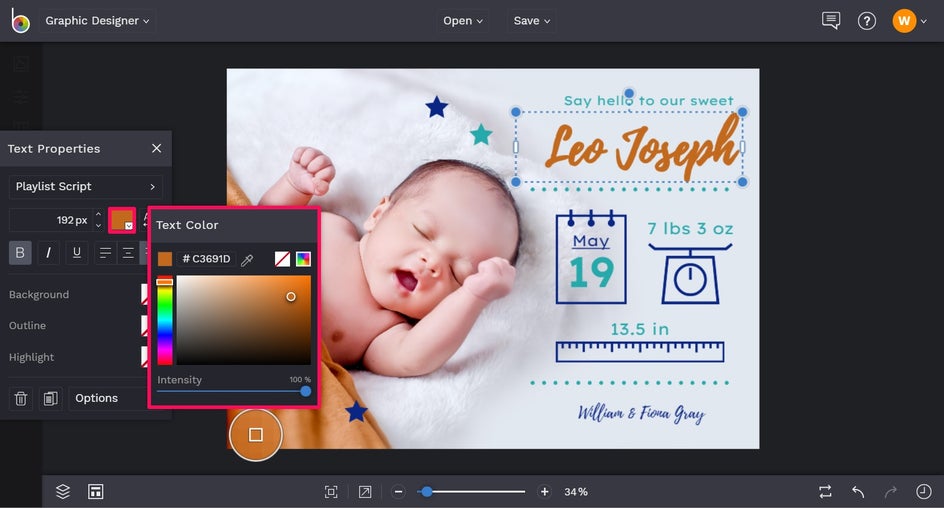Fit canvas to screen icon

pos(331,492)
